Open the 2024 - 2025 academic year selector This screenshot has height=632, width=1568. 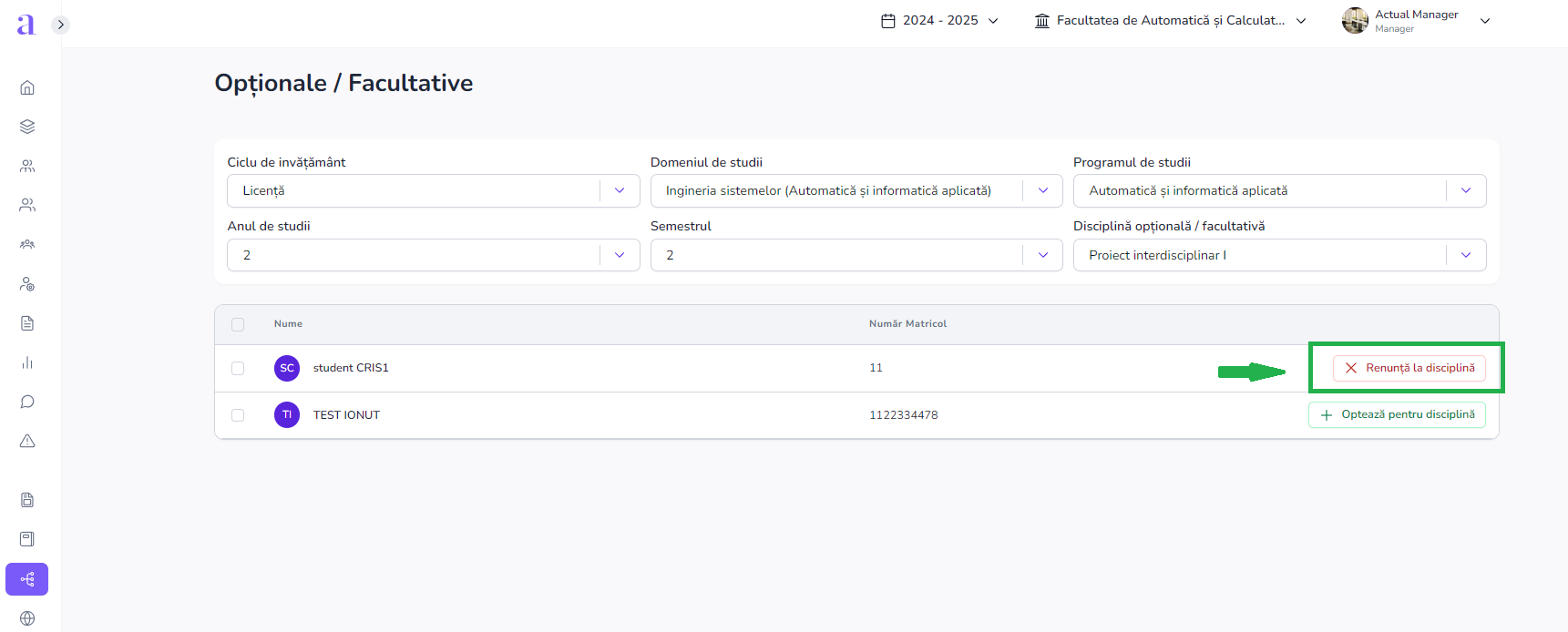939,20
